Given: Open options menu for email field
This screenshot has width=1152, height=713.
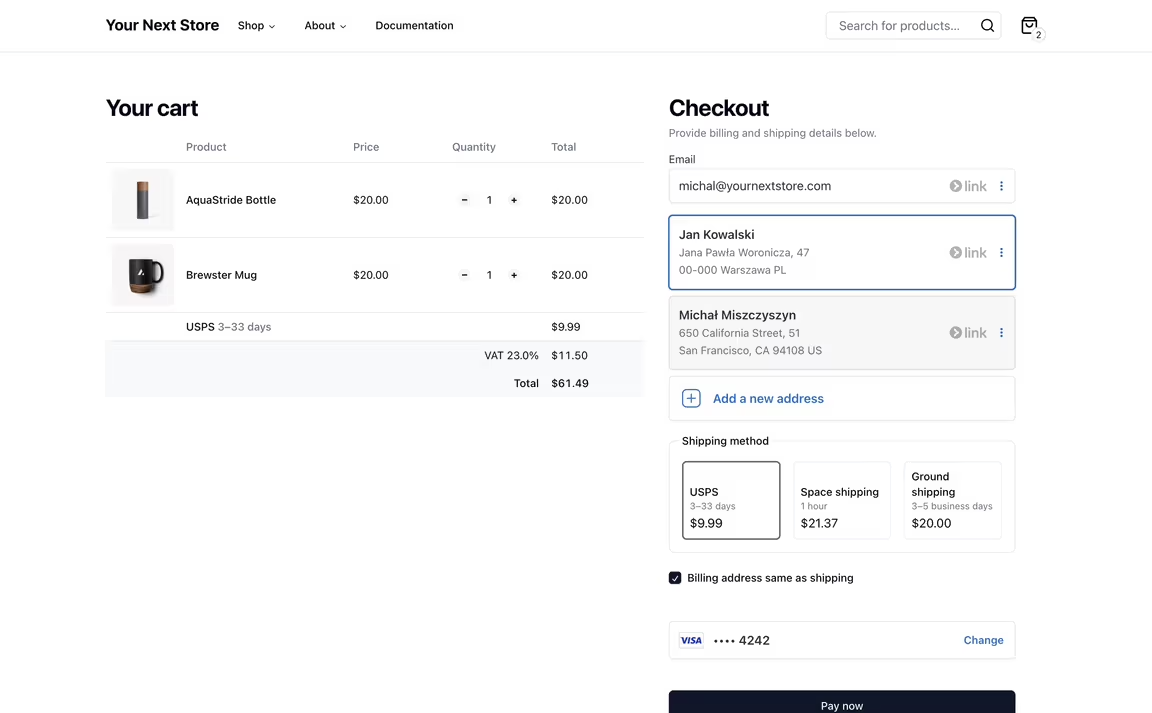Looking at the screenshot, I should pos(1001,186).
